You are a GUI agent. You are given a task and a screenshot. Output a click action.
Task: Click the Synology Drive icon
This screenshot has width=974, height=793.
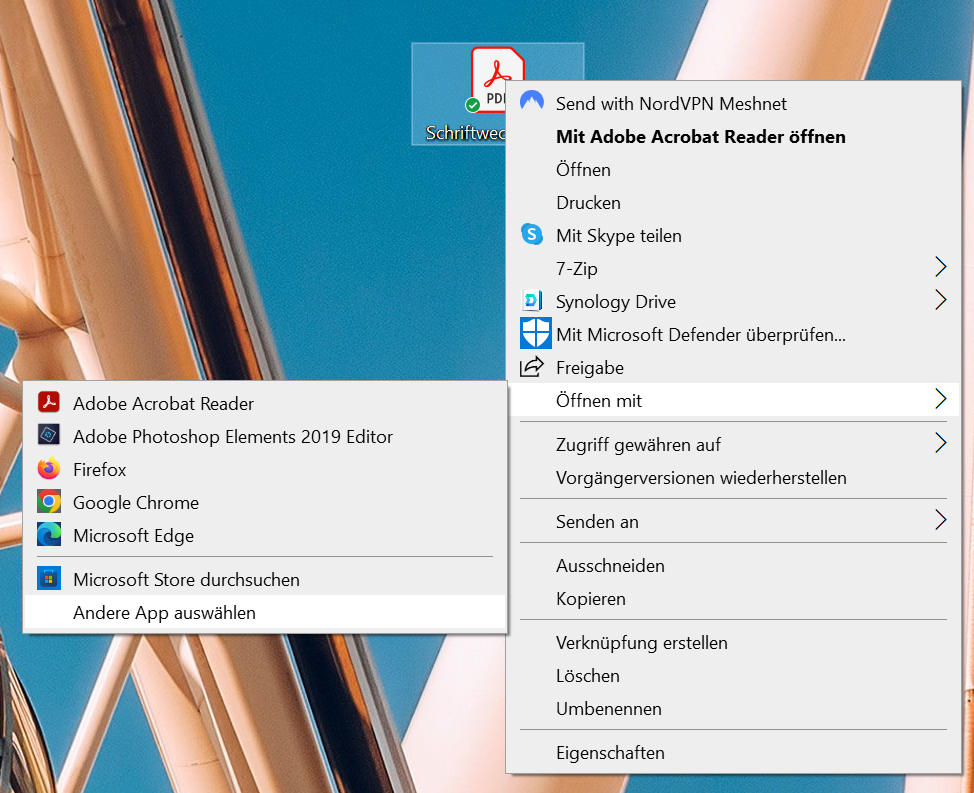[533, 301]
